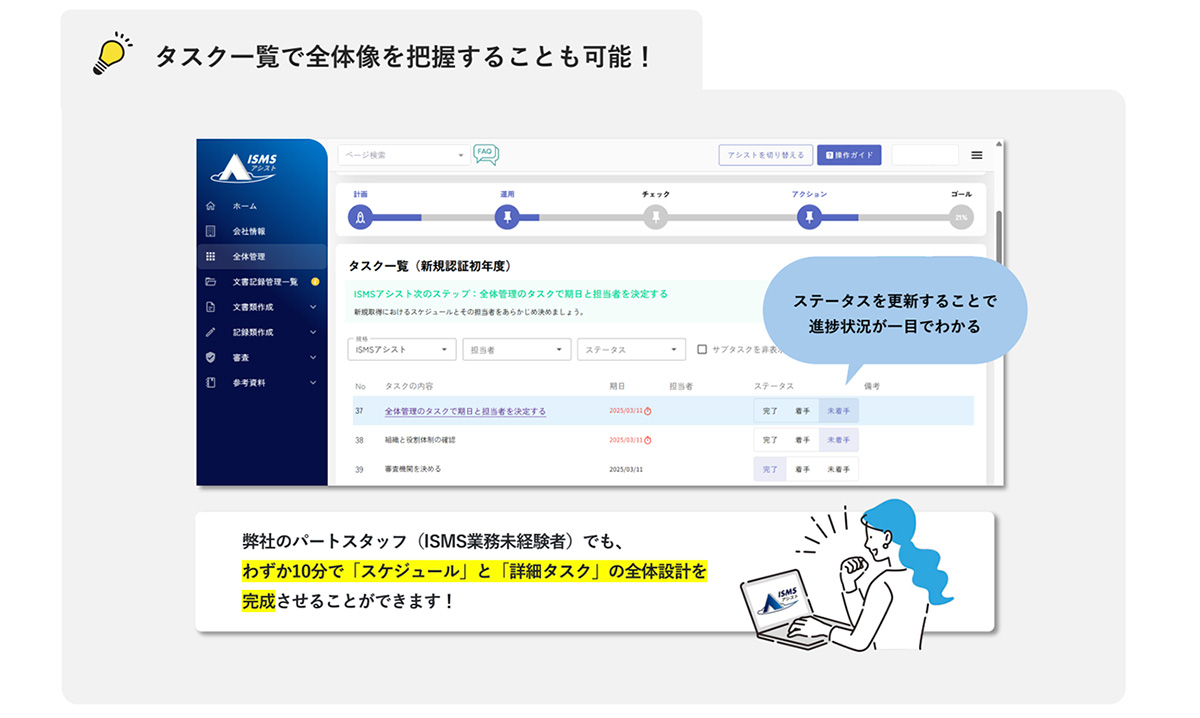Screen dimensions: 1200x718
Task: Tick the サブタスクを非表示 checkbox
Action: point(702,350)
